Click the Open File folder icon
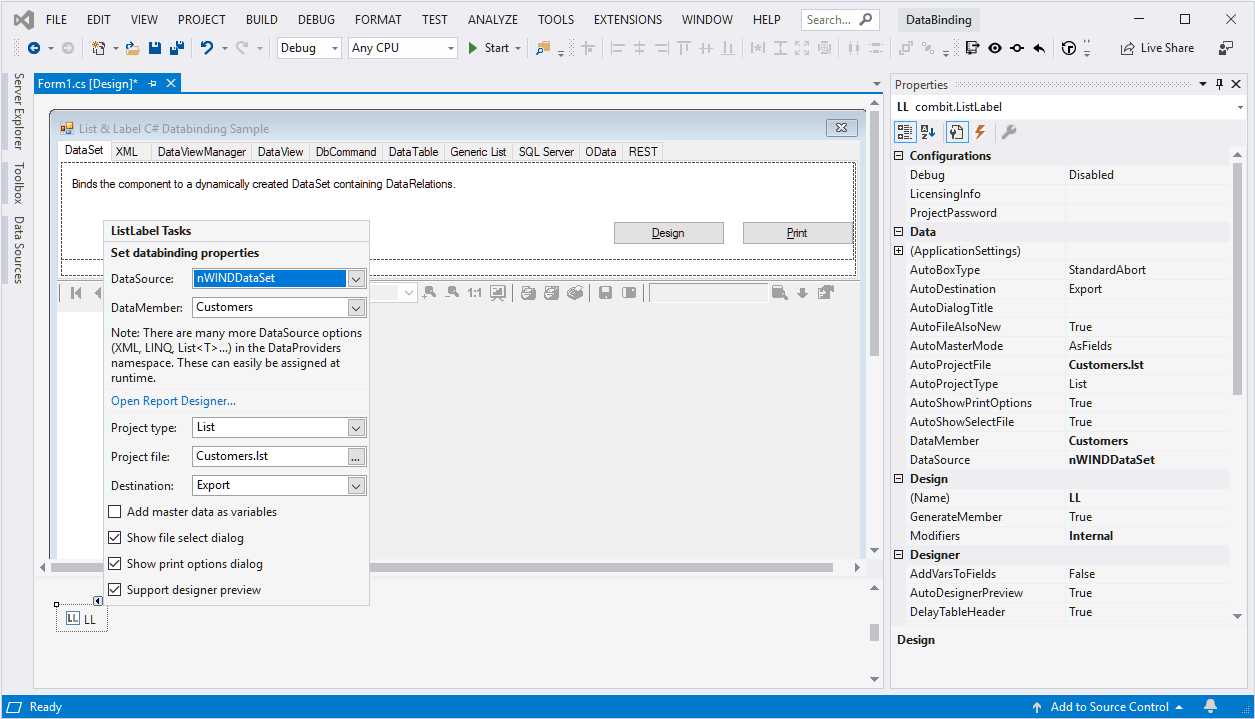 (132, 48)
